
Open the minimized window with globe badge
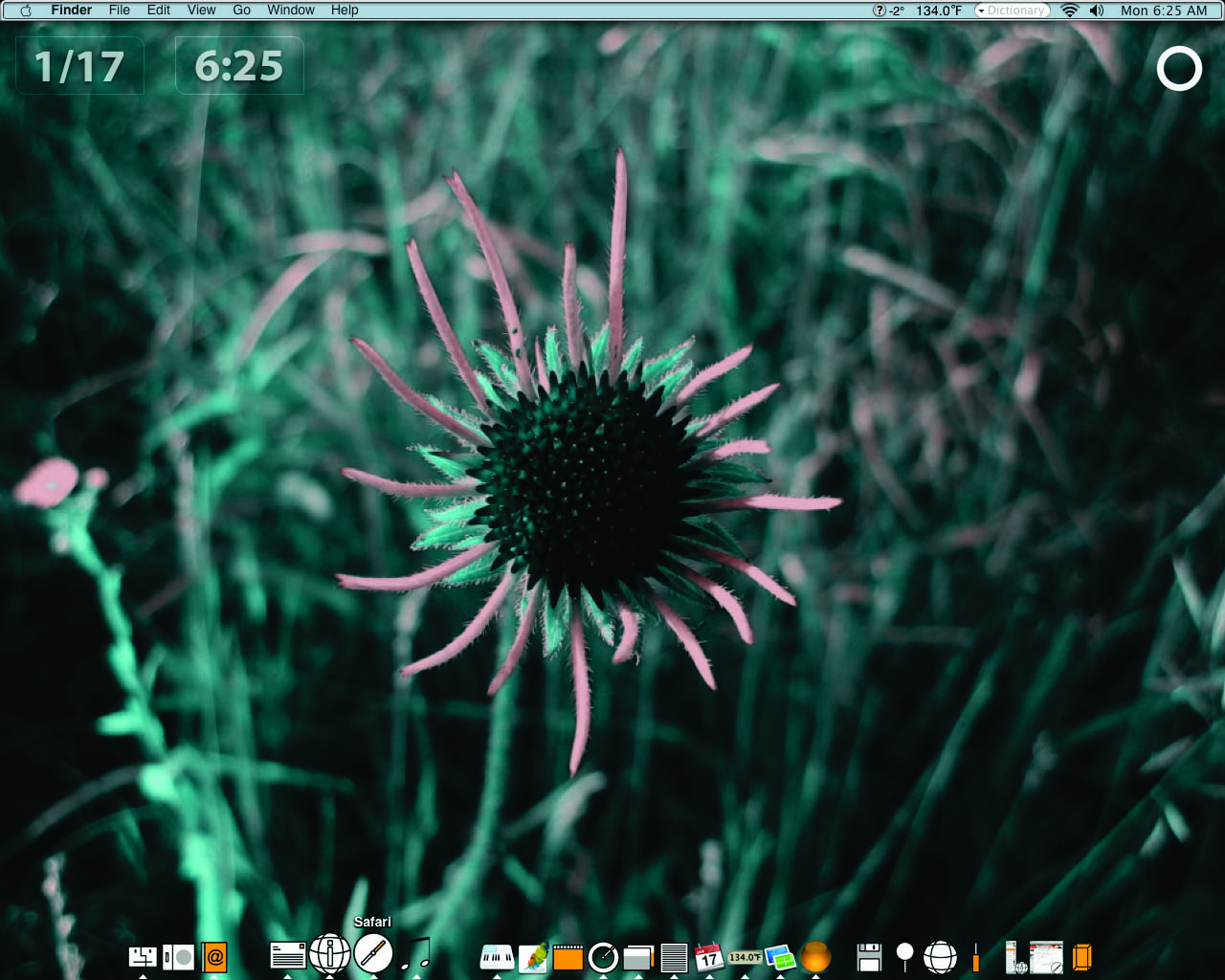pyautogui.click(x=1015, y=956)
